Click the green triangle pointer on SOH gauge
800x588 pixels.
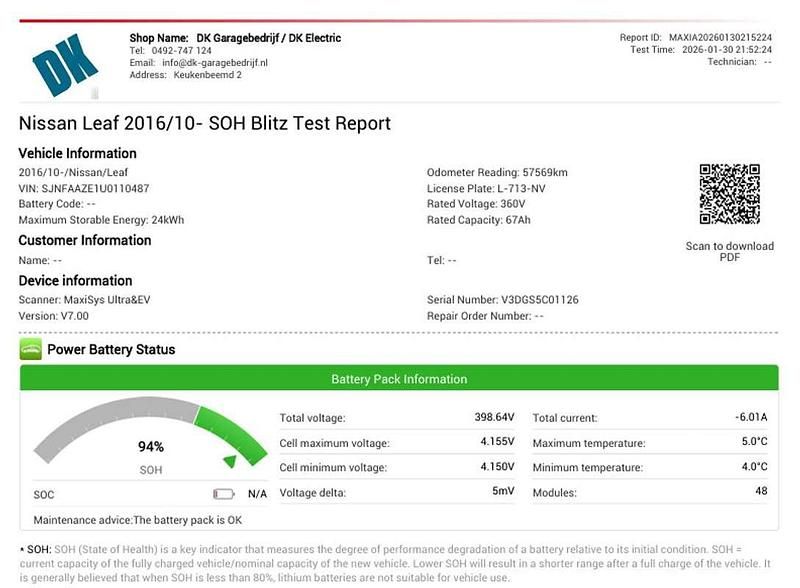tap(230, 461)
